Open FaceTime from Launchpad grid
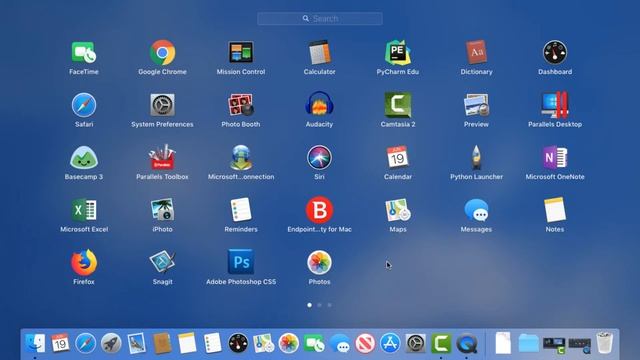 (x=84, y=53)
